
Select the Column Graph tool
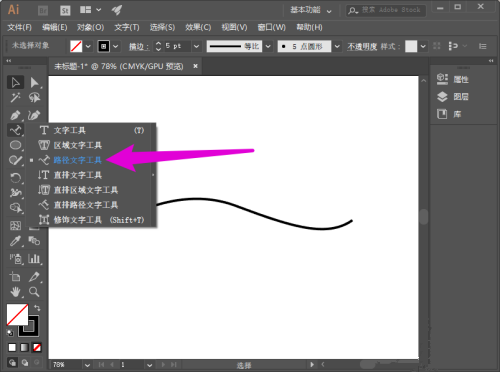(34, 259)
